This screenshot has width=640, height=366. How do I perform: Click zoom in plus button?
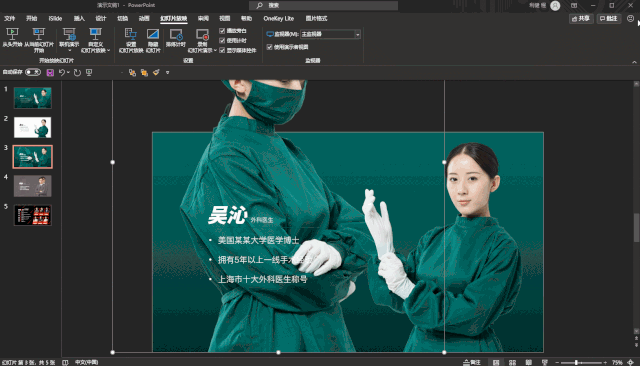point(605,362)
